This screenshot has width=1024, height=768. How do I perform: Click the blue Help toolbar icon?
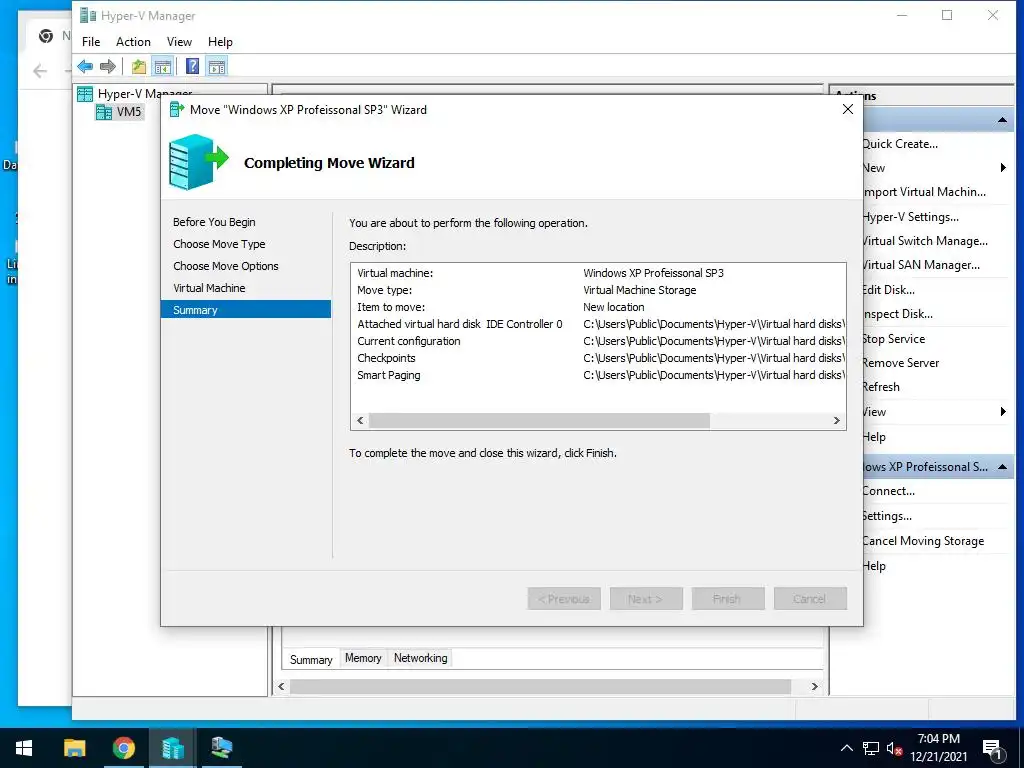pyautogui.click(x=193, y=66)
